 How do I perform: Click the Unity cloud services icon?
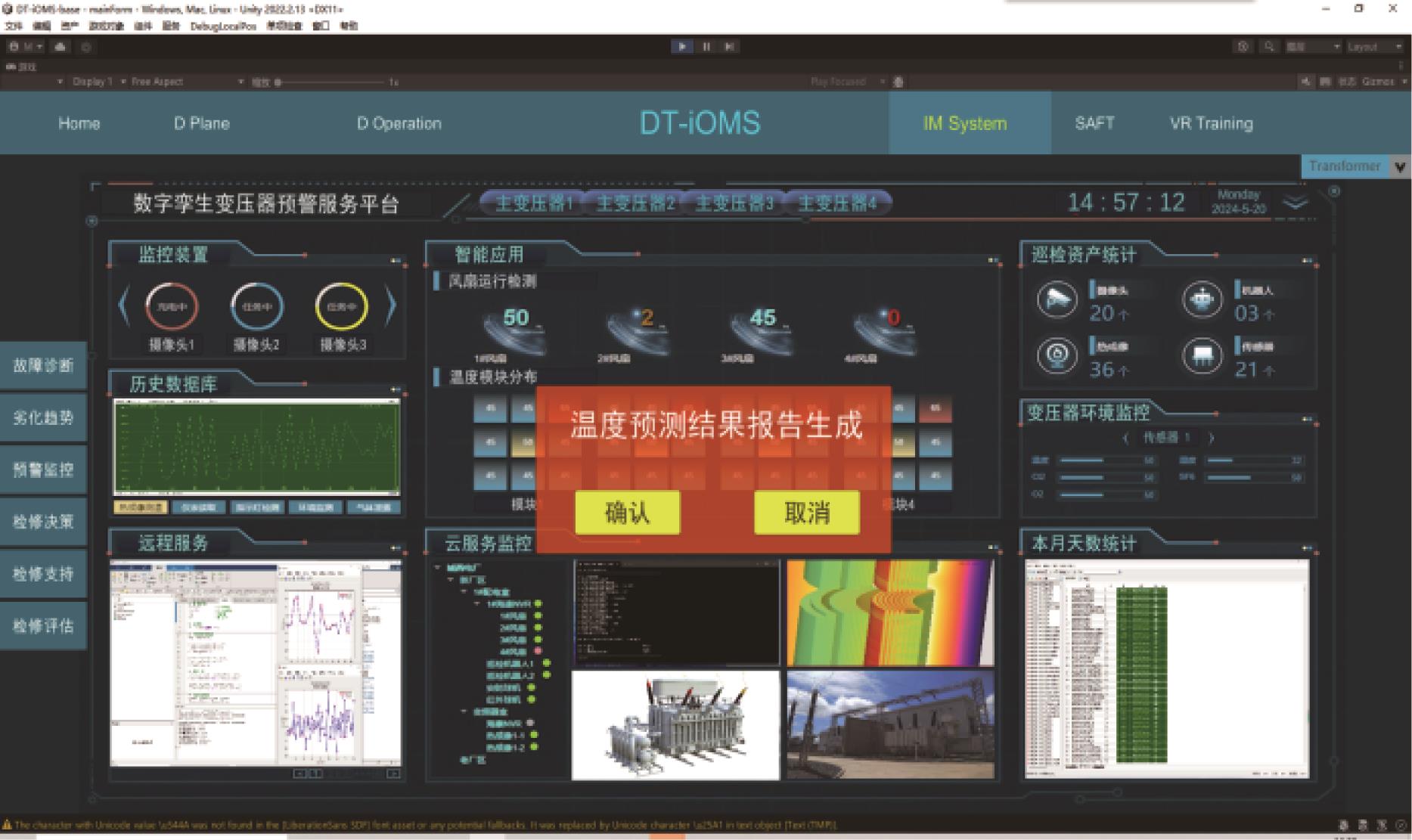(x=61, y=47)
